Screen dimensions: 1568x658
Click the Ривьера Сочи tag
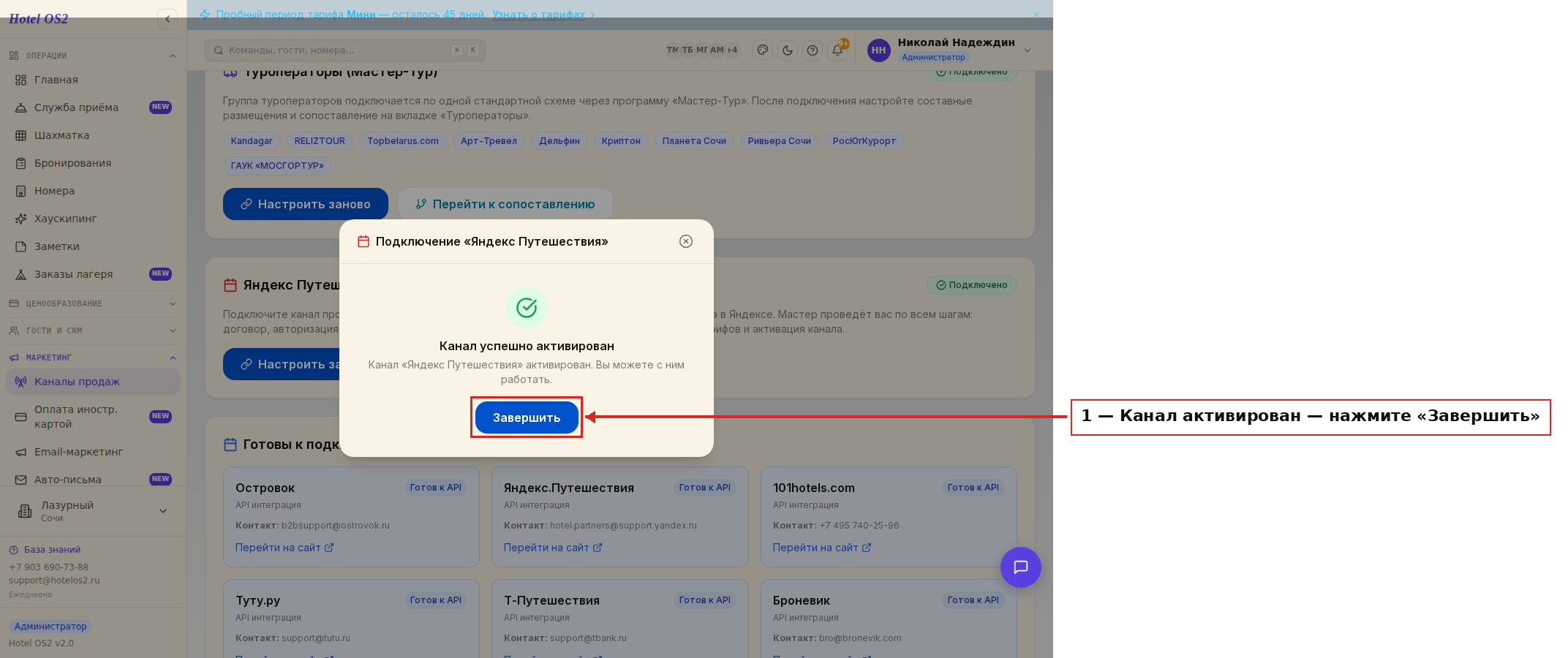780,141
